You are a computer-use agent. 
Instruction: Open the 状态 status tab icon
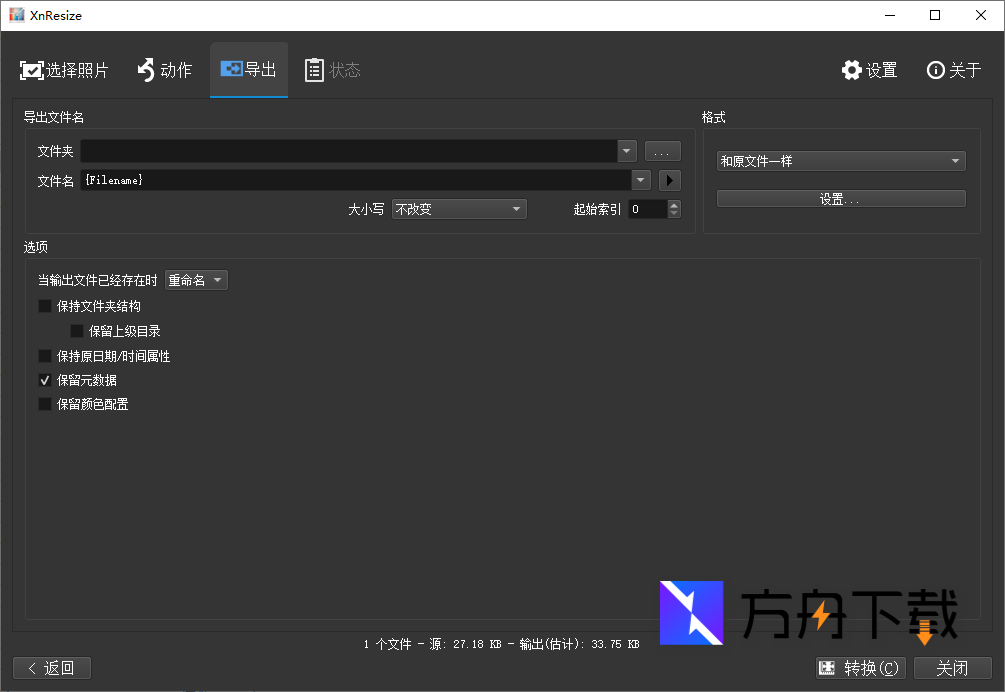(x=315, y=69)
